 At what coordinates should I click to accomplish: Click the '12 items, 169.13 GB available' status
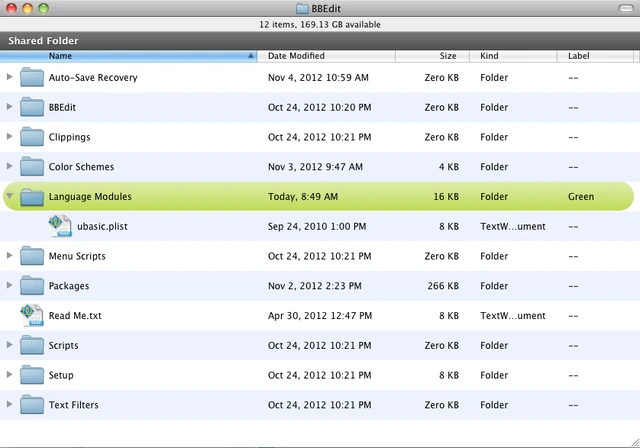click(320, 24)
